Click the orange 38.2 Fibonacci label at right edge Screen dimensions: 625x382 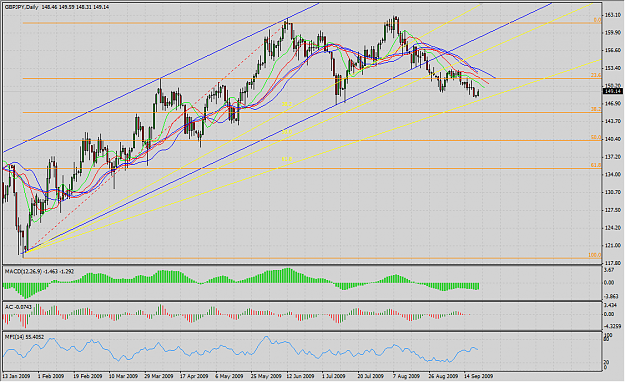tap(596, 109)
